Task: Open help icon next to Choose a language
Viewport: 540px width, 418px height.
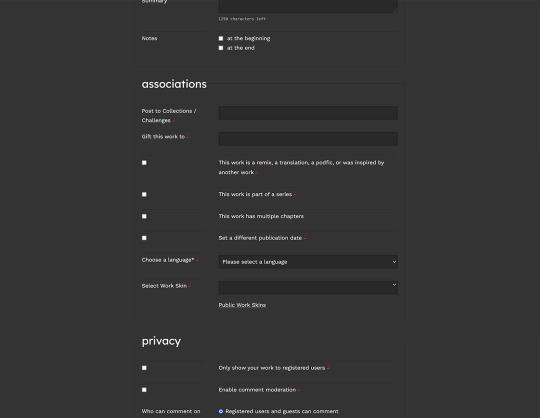Action: [x=197, y=260]
